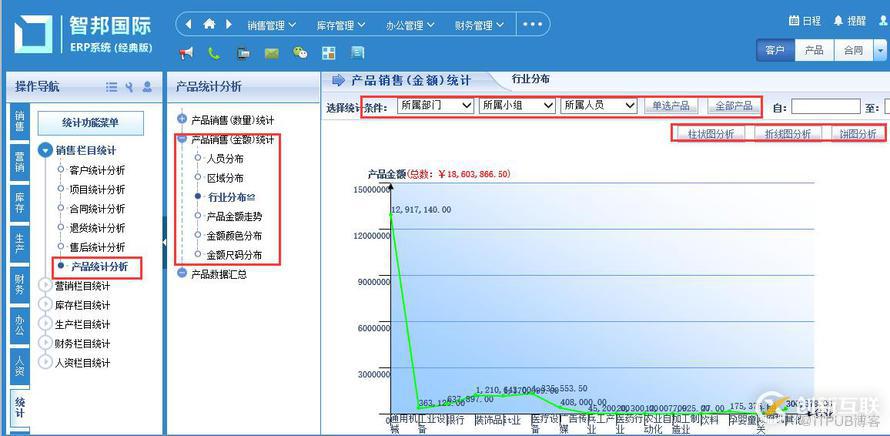Switch to the 人资 vertical side tab
The height and width of the screenshot is (436, 890).
[x=20, y=366]
